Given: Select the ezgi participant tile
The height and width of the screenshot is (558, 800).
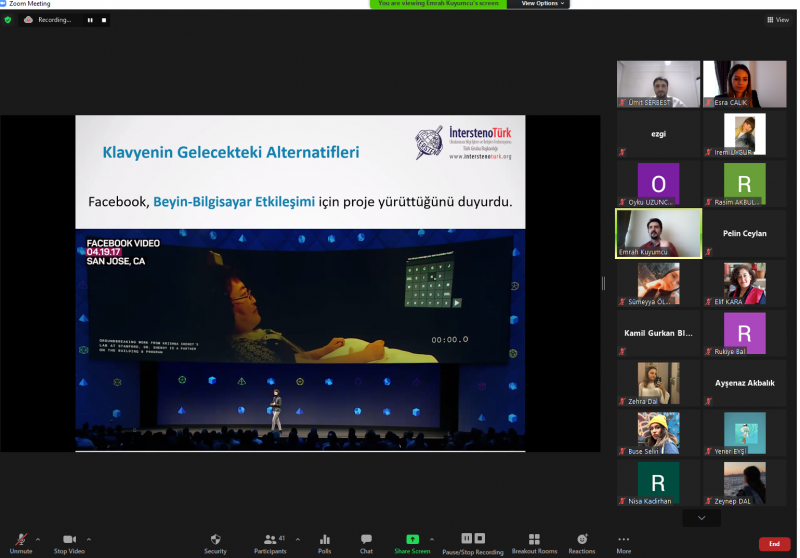Looking at the screenshot, I should [x=658, y=134].
